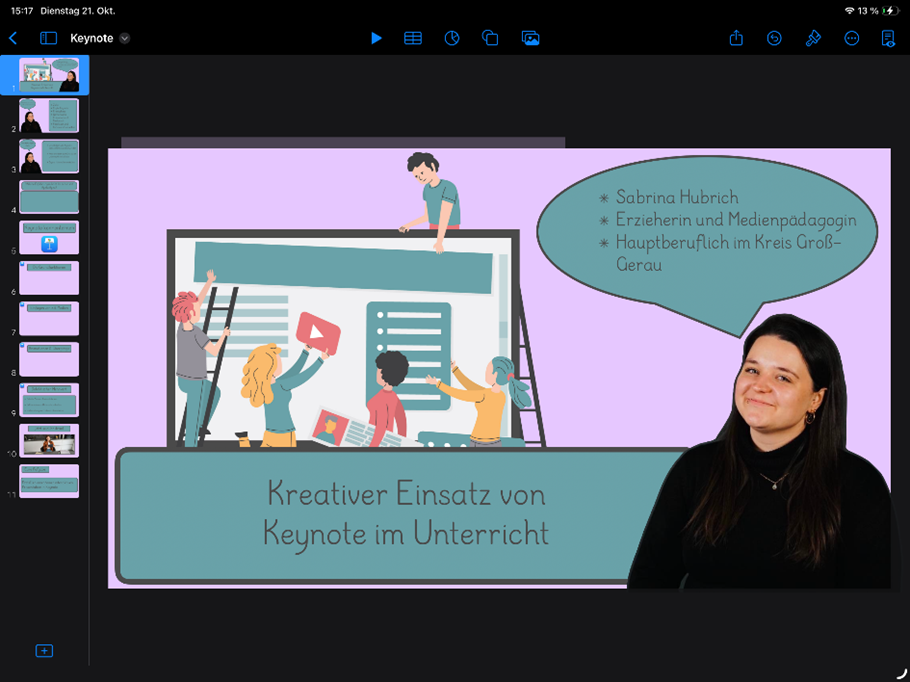Open the chart insert menu
The height and width of the screenshot is (682, 910).
pyautogui.click(x=452, y=38)
